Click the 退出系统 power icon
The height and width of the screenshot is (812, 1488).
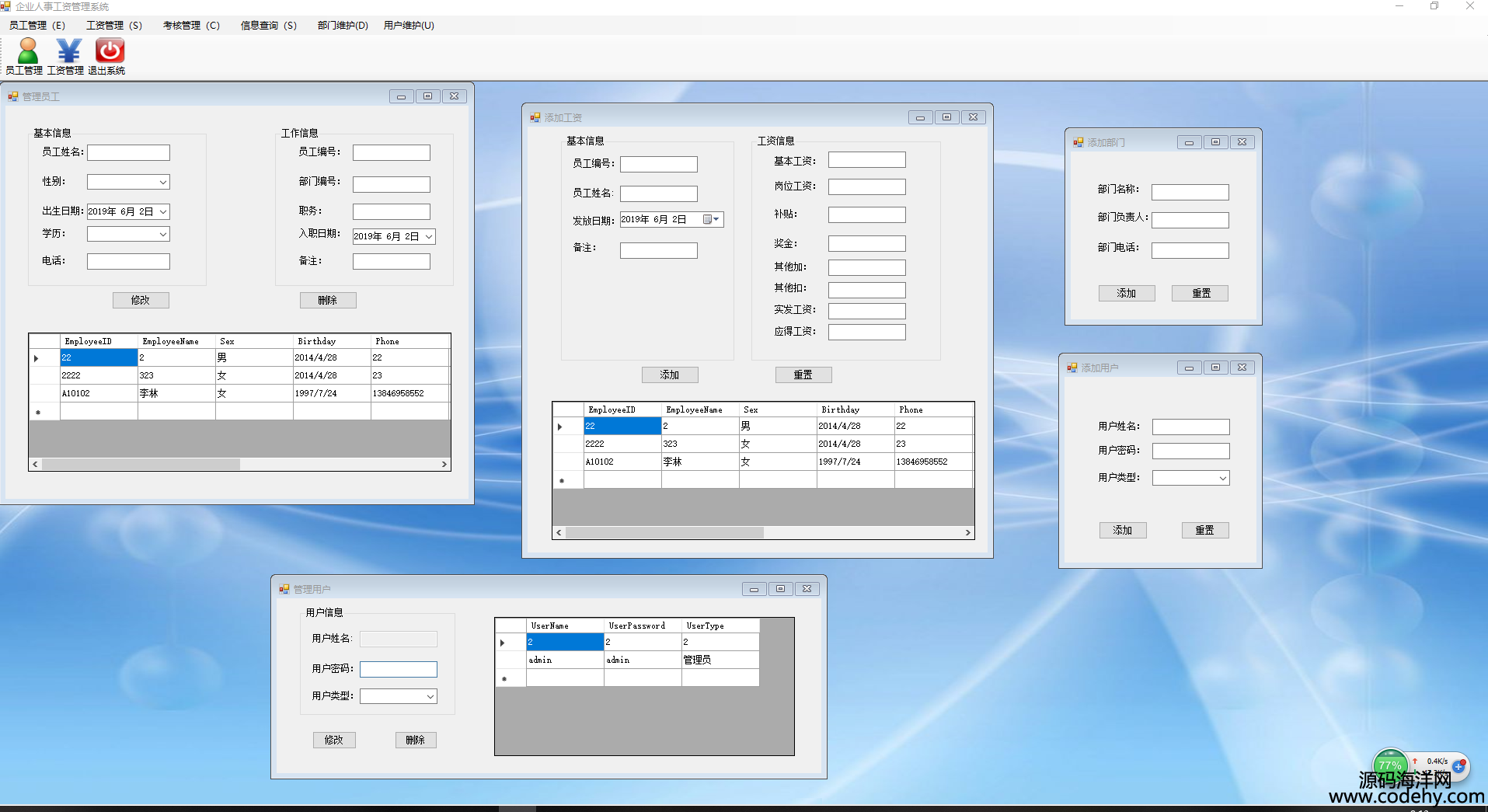pyautogui.click(x=110, y=52)
